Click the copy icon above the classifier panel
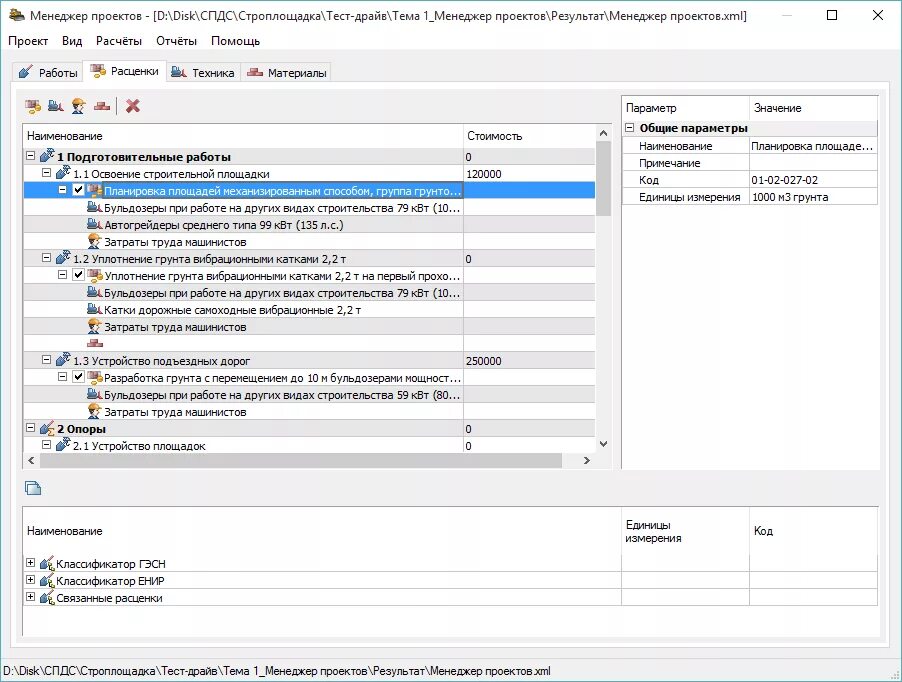The height and width of the screenshot is (682, 902). click(x=31, y=487)
